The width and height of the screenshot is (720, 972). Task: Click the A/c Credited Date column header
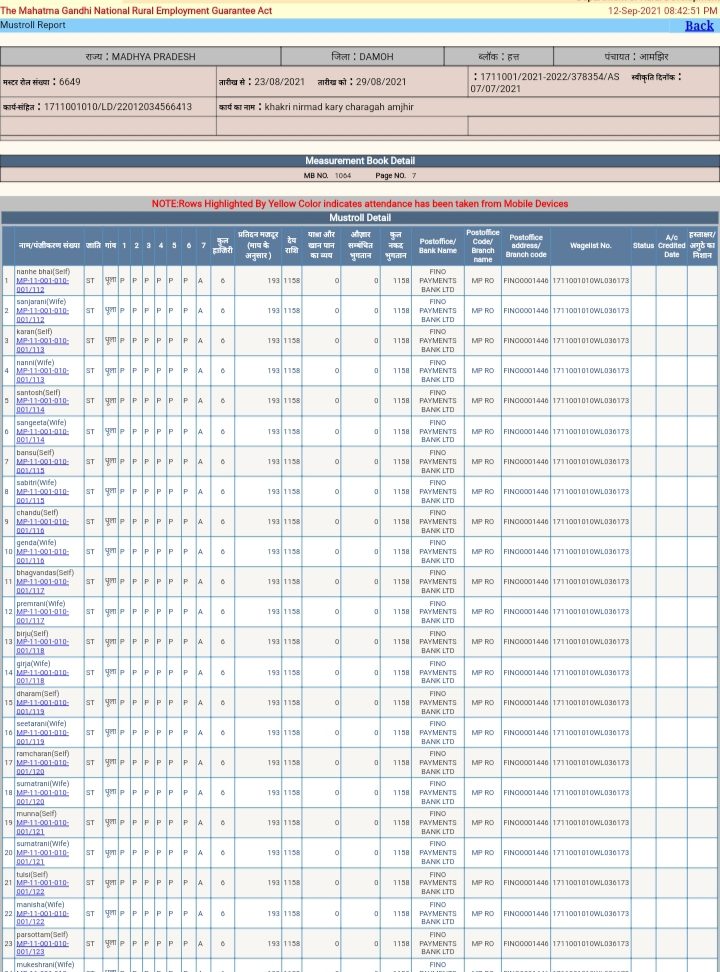coord(672,245)
